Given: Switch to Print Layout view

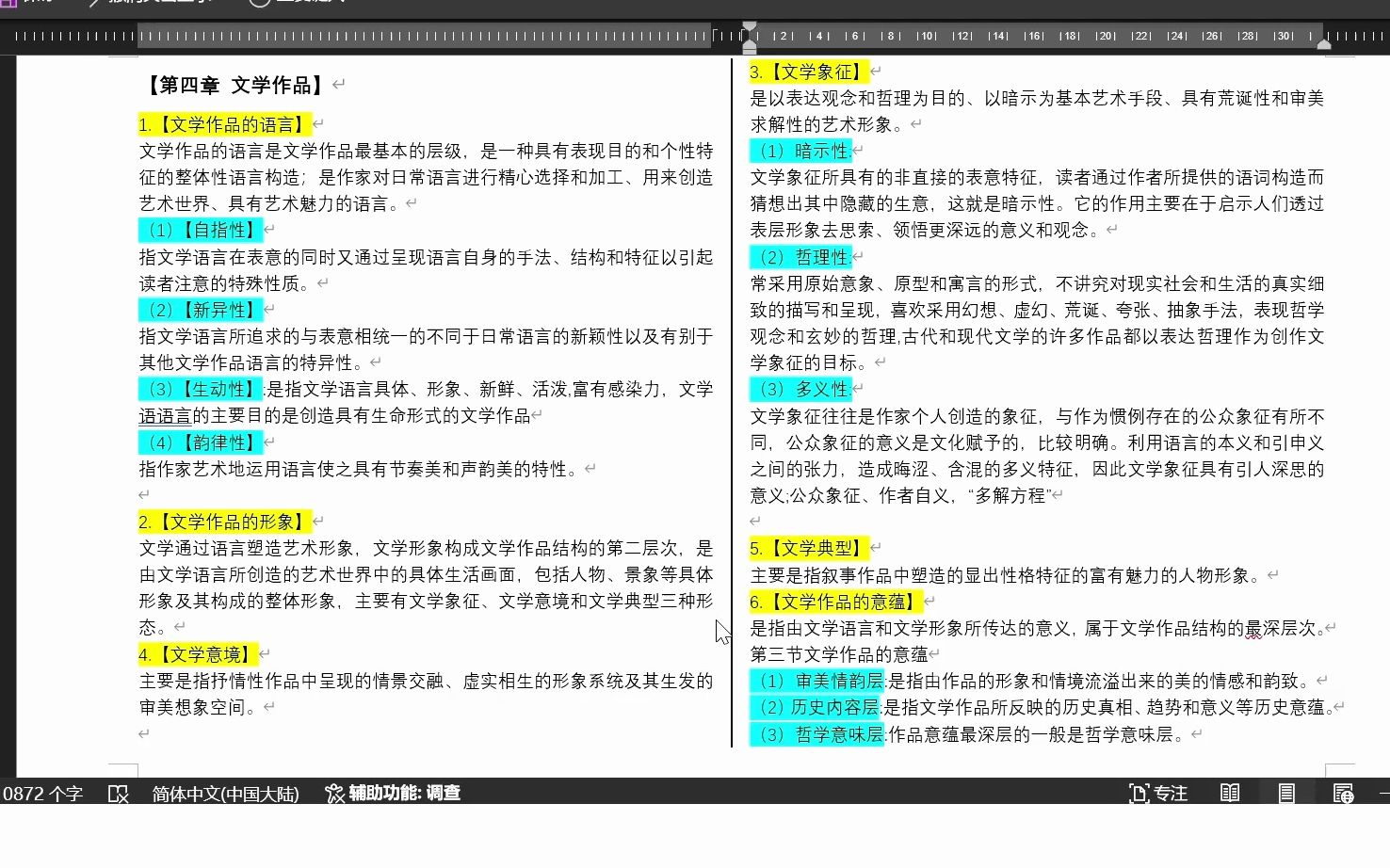Looking at the screenshot, I should point(1286,794).
